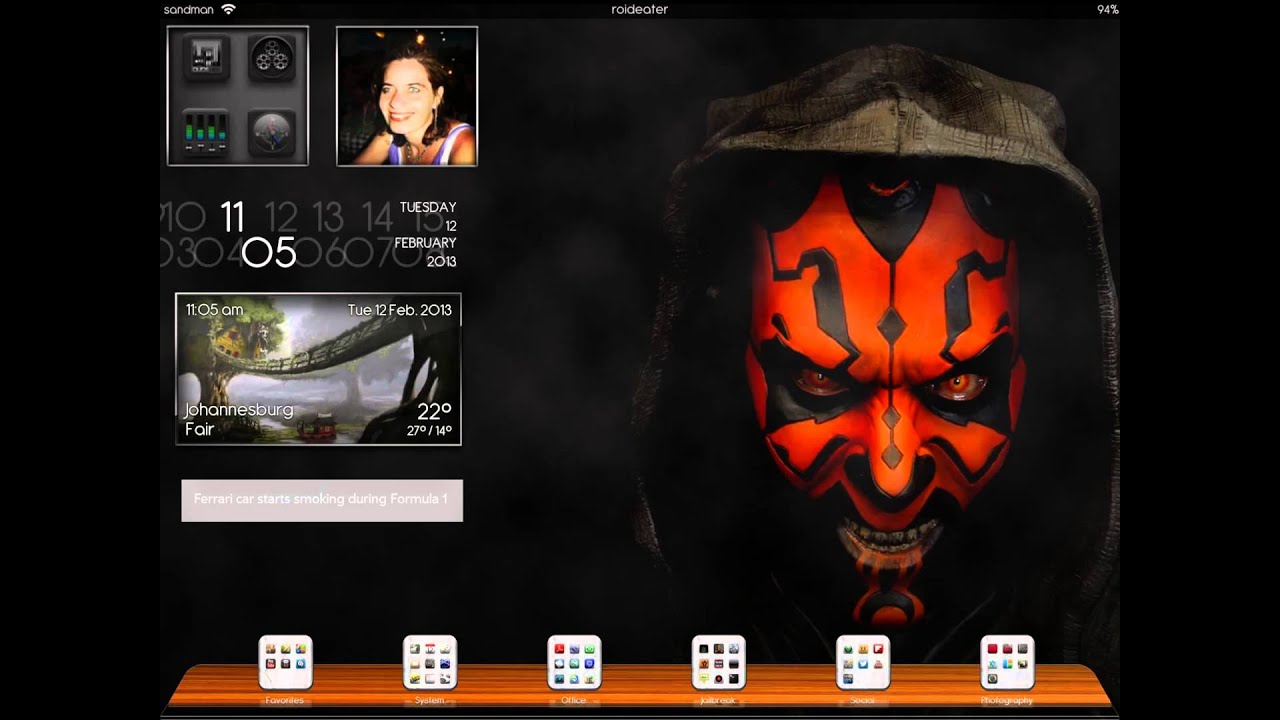This screenshot has height=720, width=1280.
Task: Tap the slider-panel icon in the widget's top-left slot
Action: tap(206, 58)
